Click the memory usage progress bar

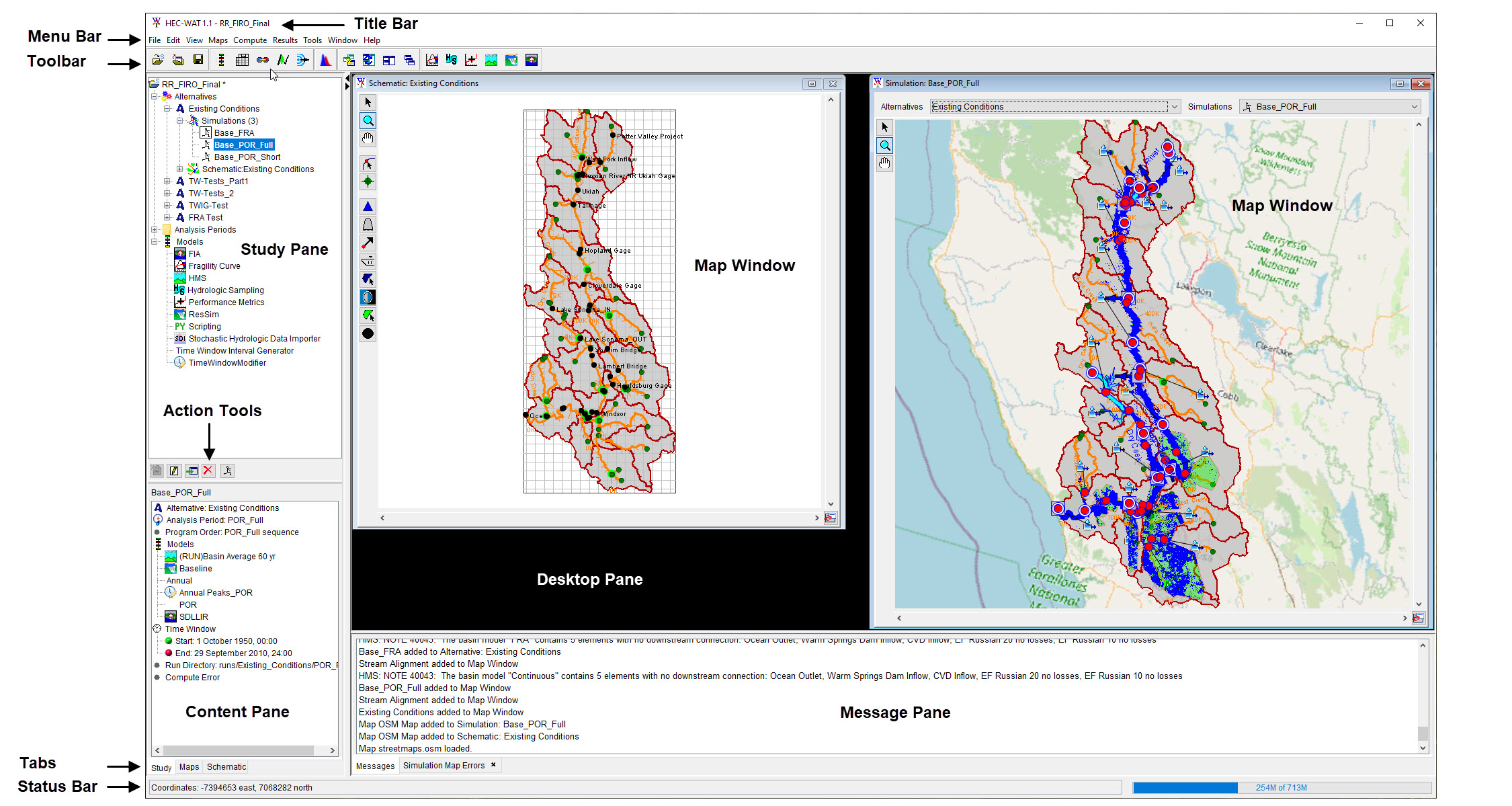tap(1282, 788)
